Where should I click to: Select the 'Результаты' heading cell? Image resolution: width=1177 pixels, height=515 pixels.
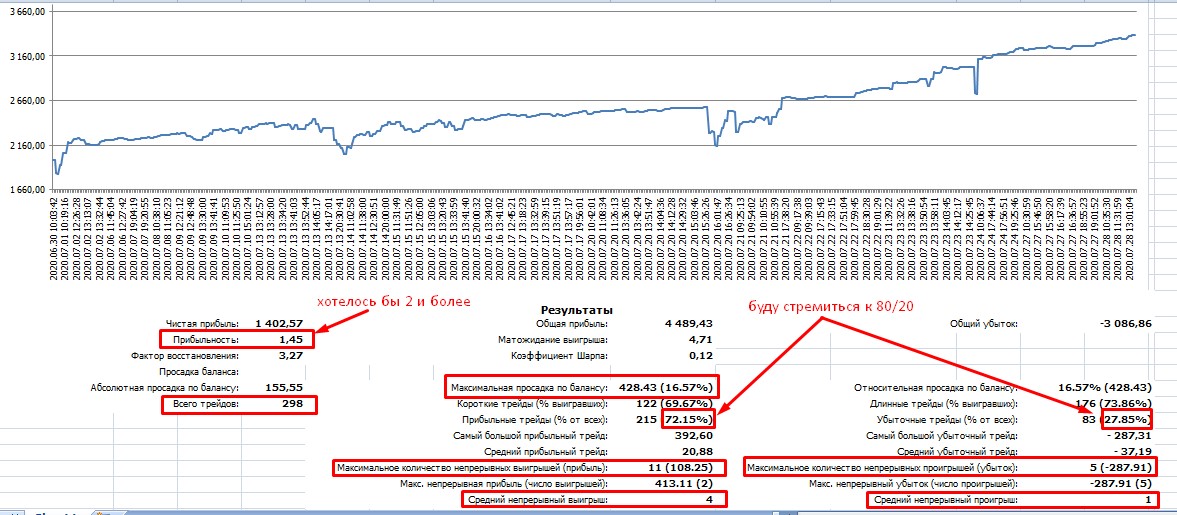pos(576,309)
